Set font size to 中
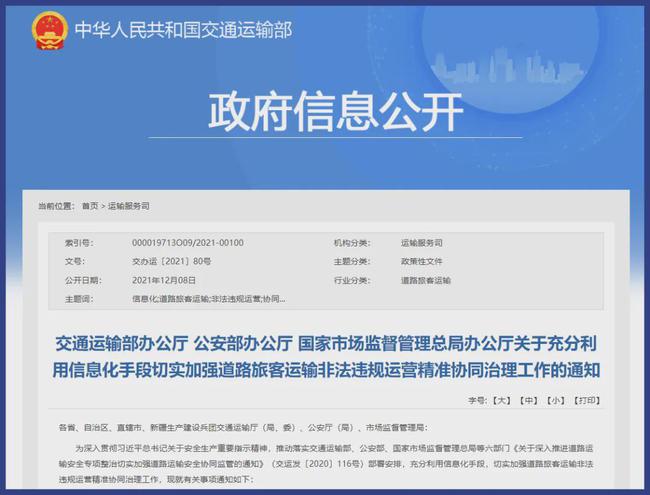The width and height of the screenshot is (650, 495). (x=529, y=400)
